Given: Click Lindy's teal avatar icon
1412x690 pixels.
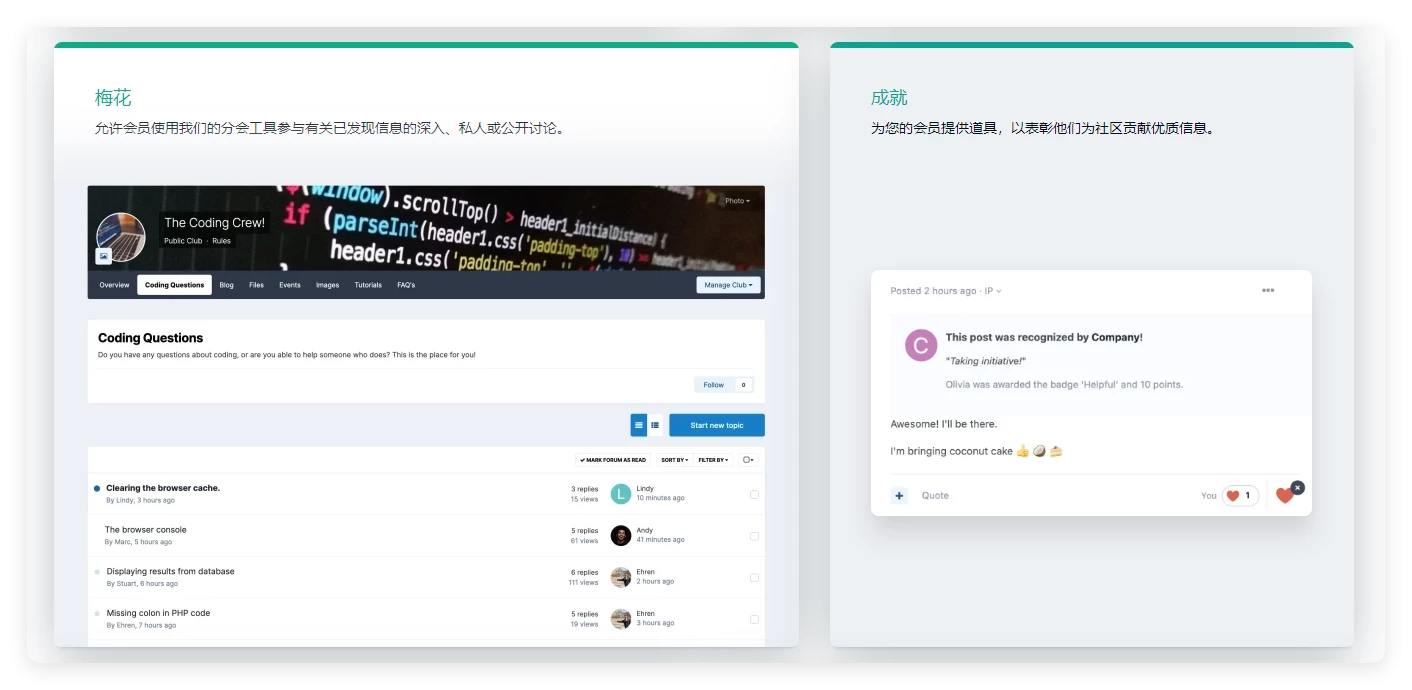Looking at the screenshot, I should [620, 493].
